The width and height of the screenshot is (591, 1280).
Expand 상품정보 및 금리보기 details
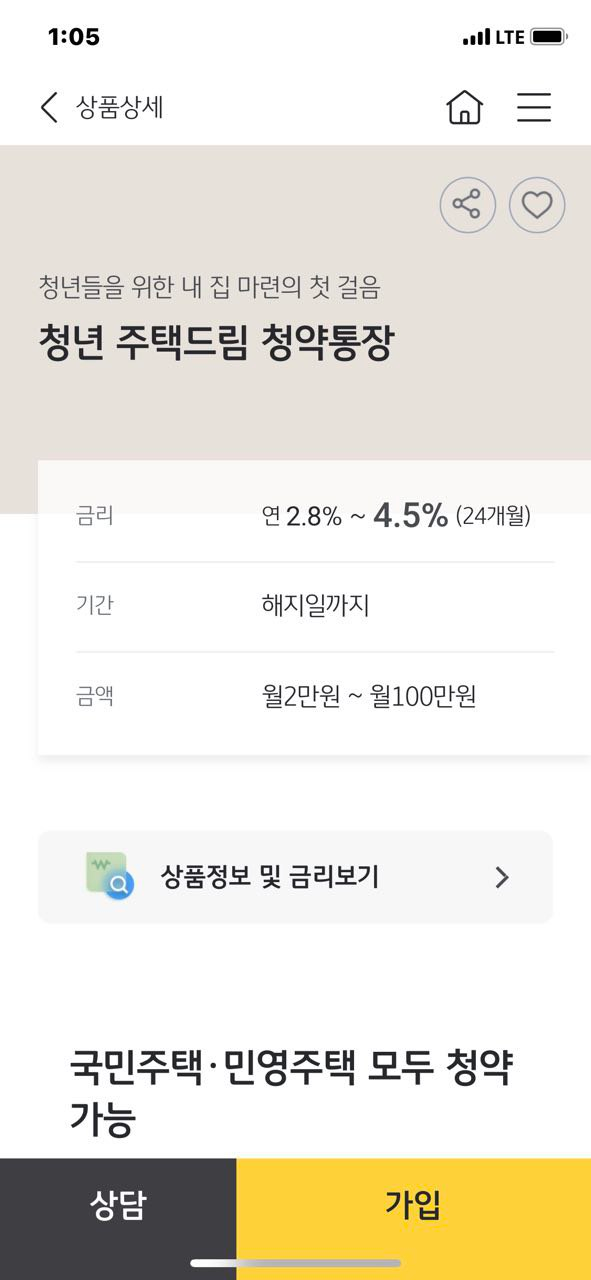point(295,876)
